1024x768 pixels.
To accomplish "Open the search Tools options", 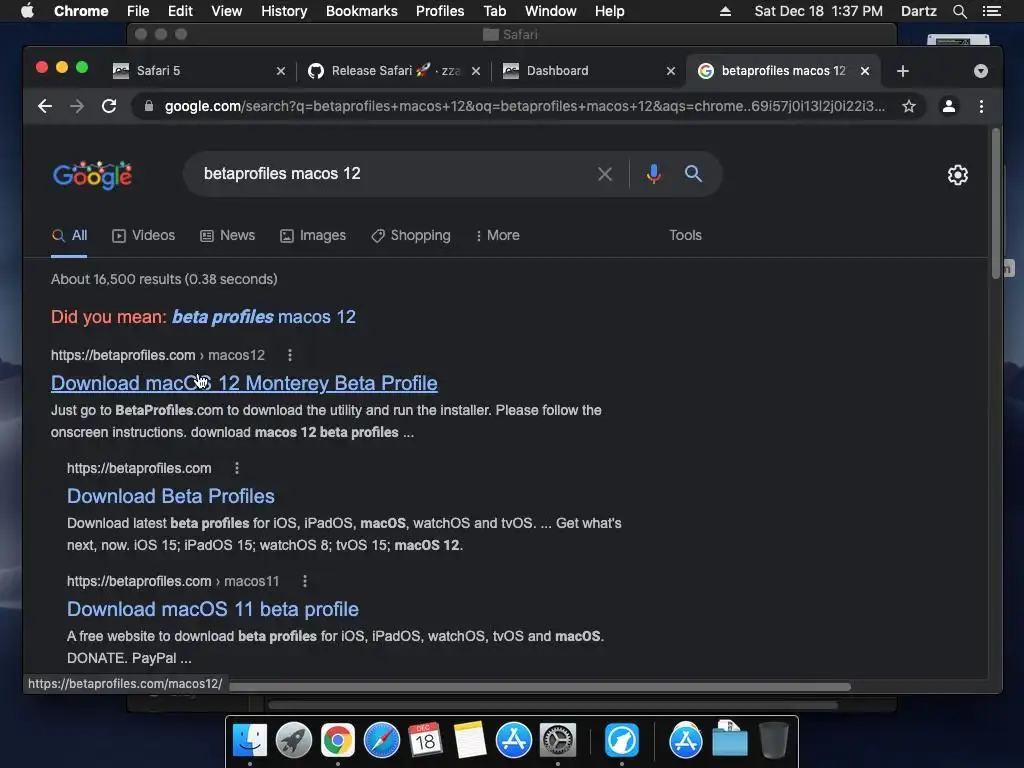I will coord(685,235).
